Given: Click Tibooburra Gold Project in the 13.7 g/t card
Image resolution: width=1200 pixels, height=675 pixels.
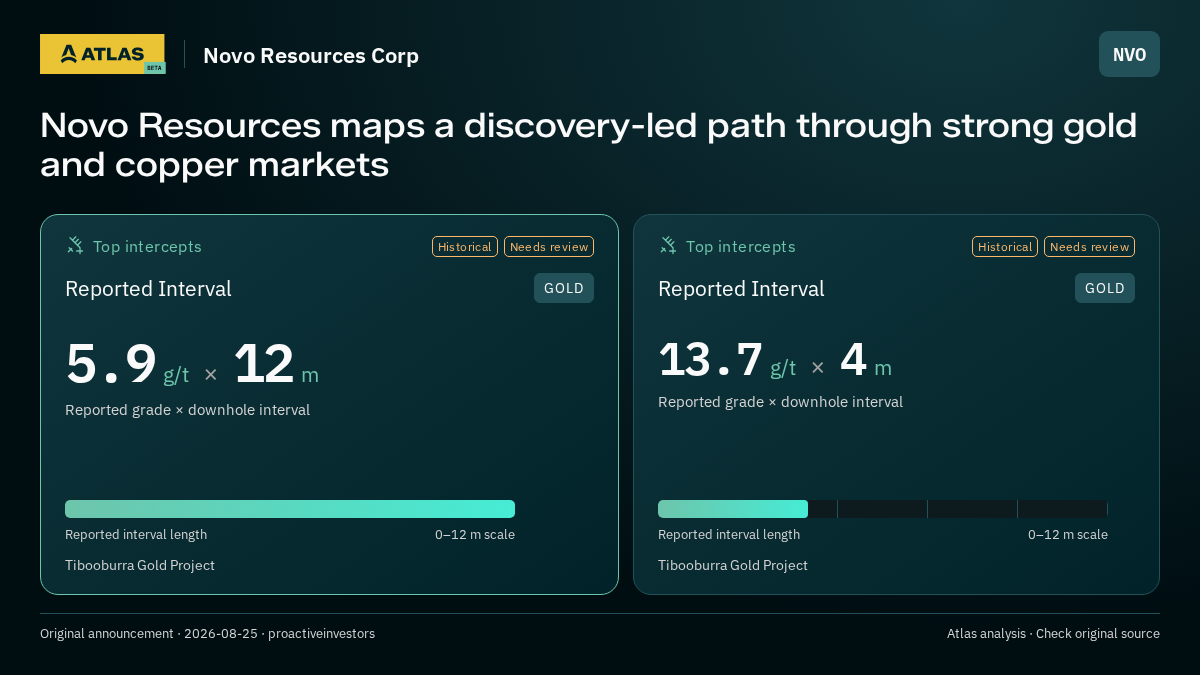Looking at the screenshot, I should click(x=733, y=565).
